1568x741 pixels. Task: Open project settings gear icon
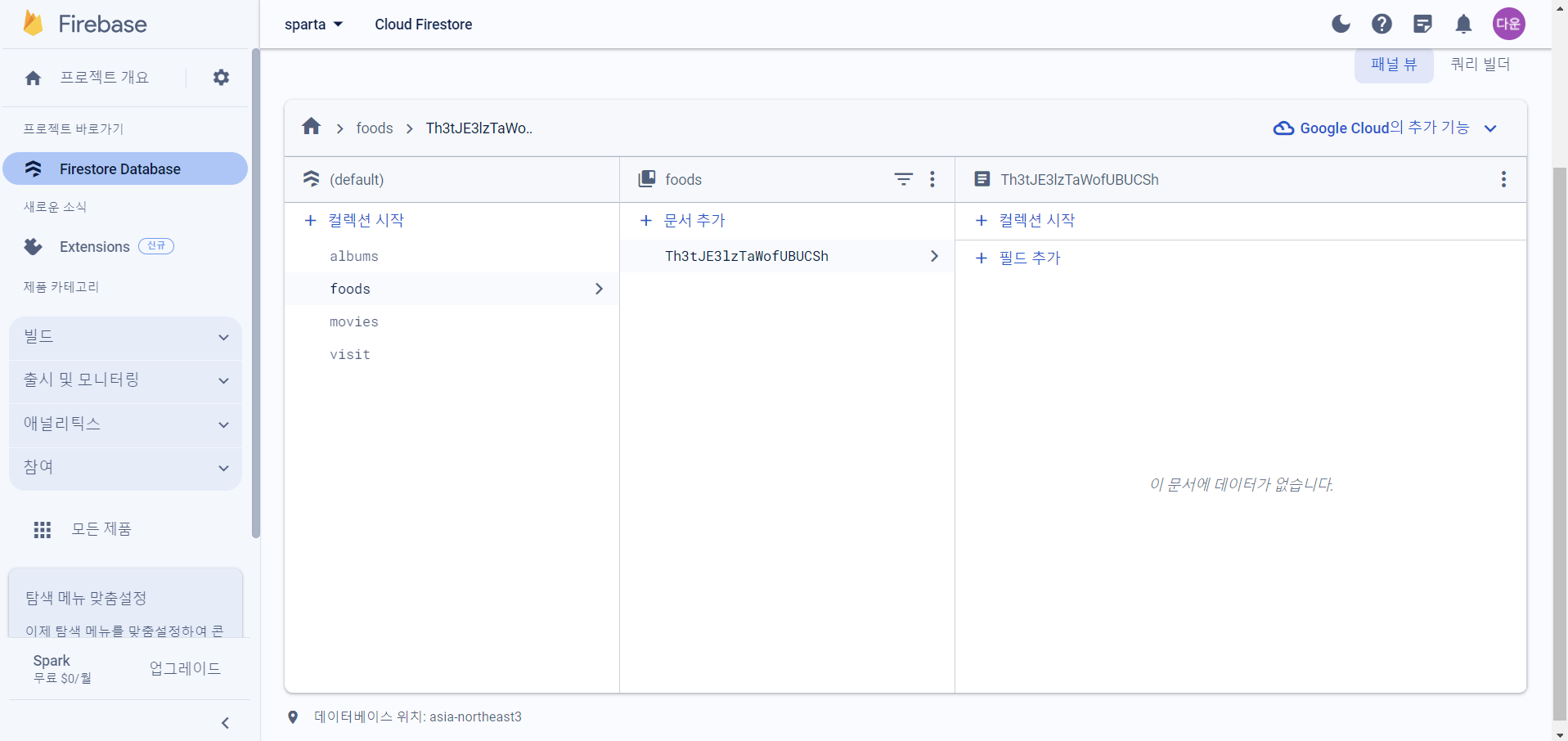[x=221, y=77]
